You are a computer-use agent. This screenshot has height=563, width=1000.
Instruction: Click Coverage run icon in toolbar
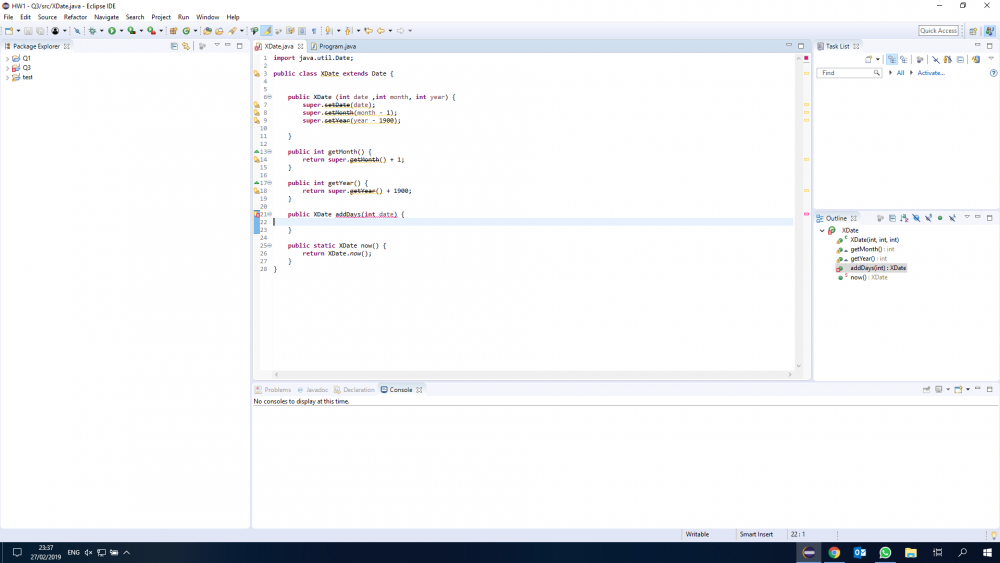[x=131, y=31]
